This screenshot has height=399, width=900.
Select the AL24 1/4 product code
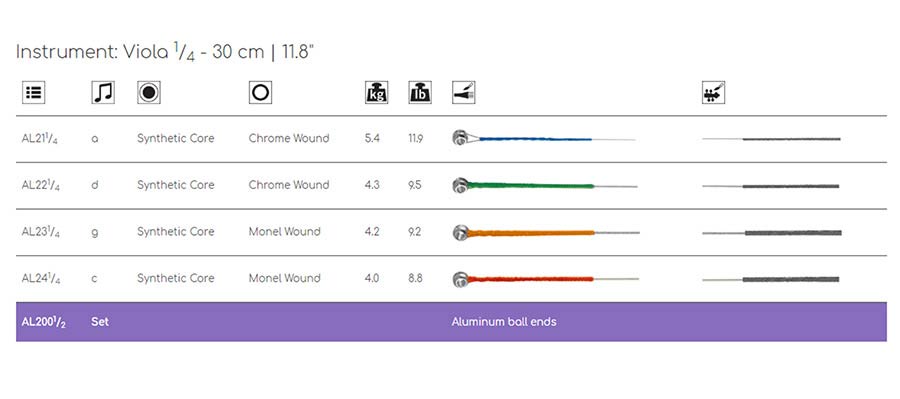pos(41,278)
